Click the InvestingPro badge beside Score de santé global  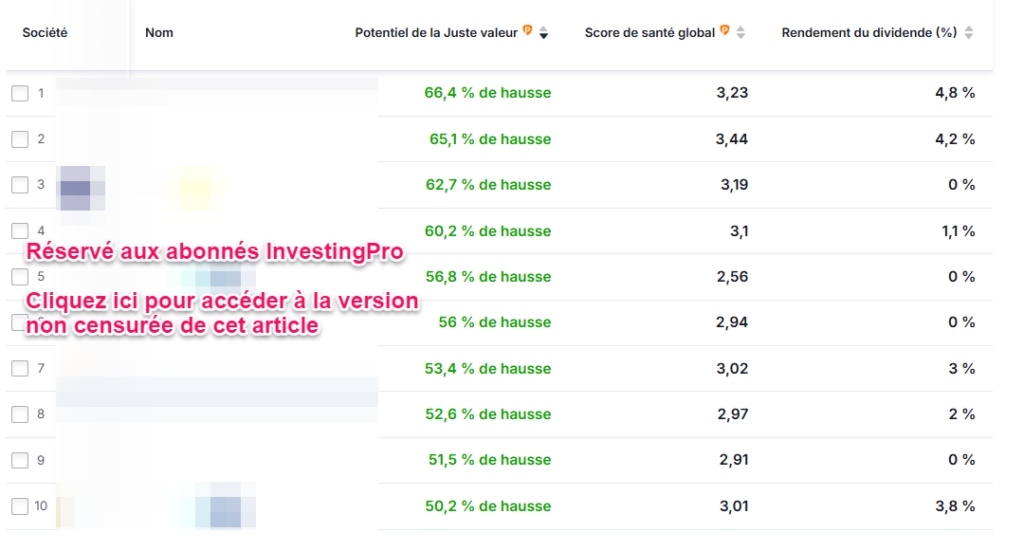click(724, 32)
